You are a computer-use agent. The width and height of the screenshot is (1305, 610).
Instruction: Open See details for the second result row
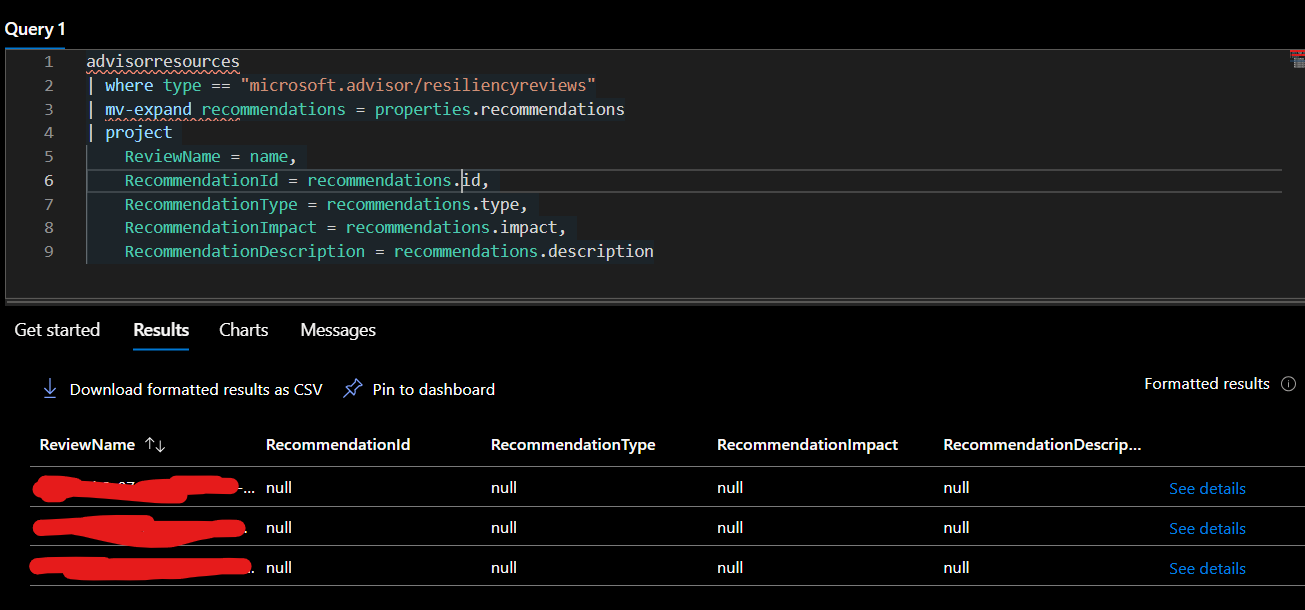tap(1207, 529)
